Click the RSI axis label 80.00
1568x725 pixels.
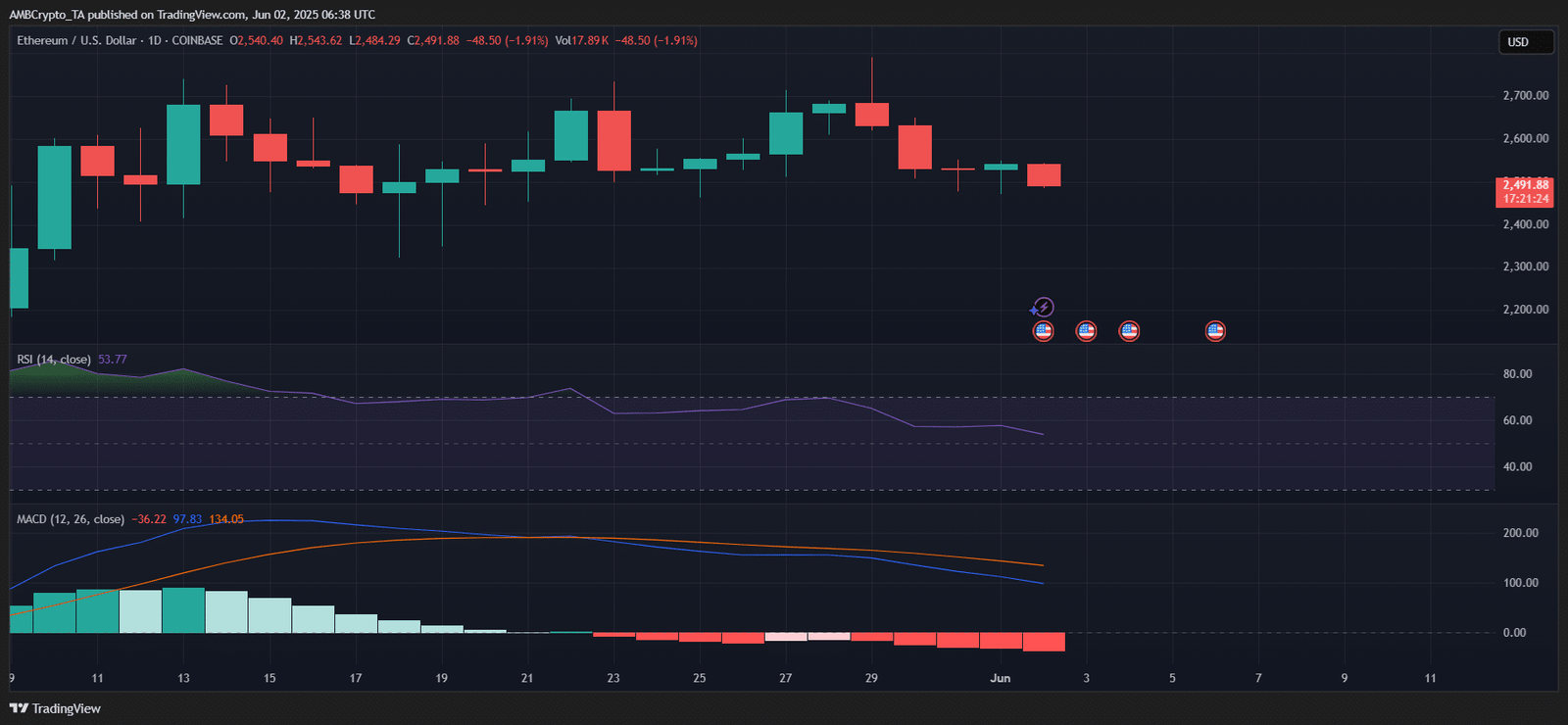click(x=1517, y=374)
